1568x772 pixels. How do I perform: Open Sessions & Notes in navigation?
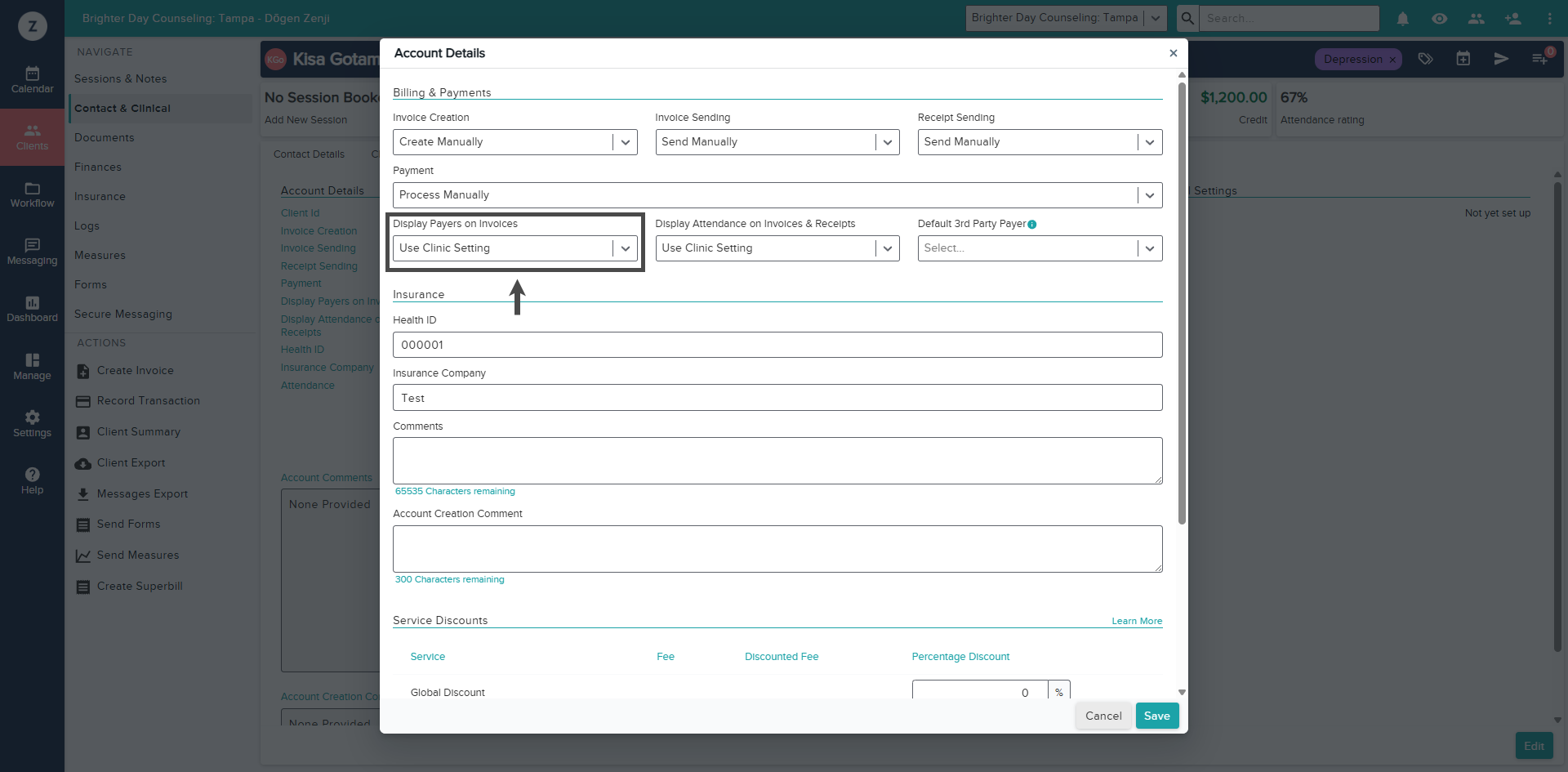point(120,79)
